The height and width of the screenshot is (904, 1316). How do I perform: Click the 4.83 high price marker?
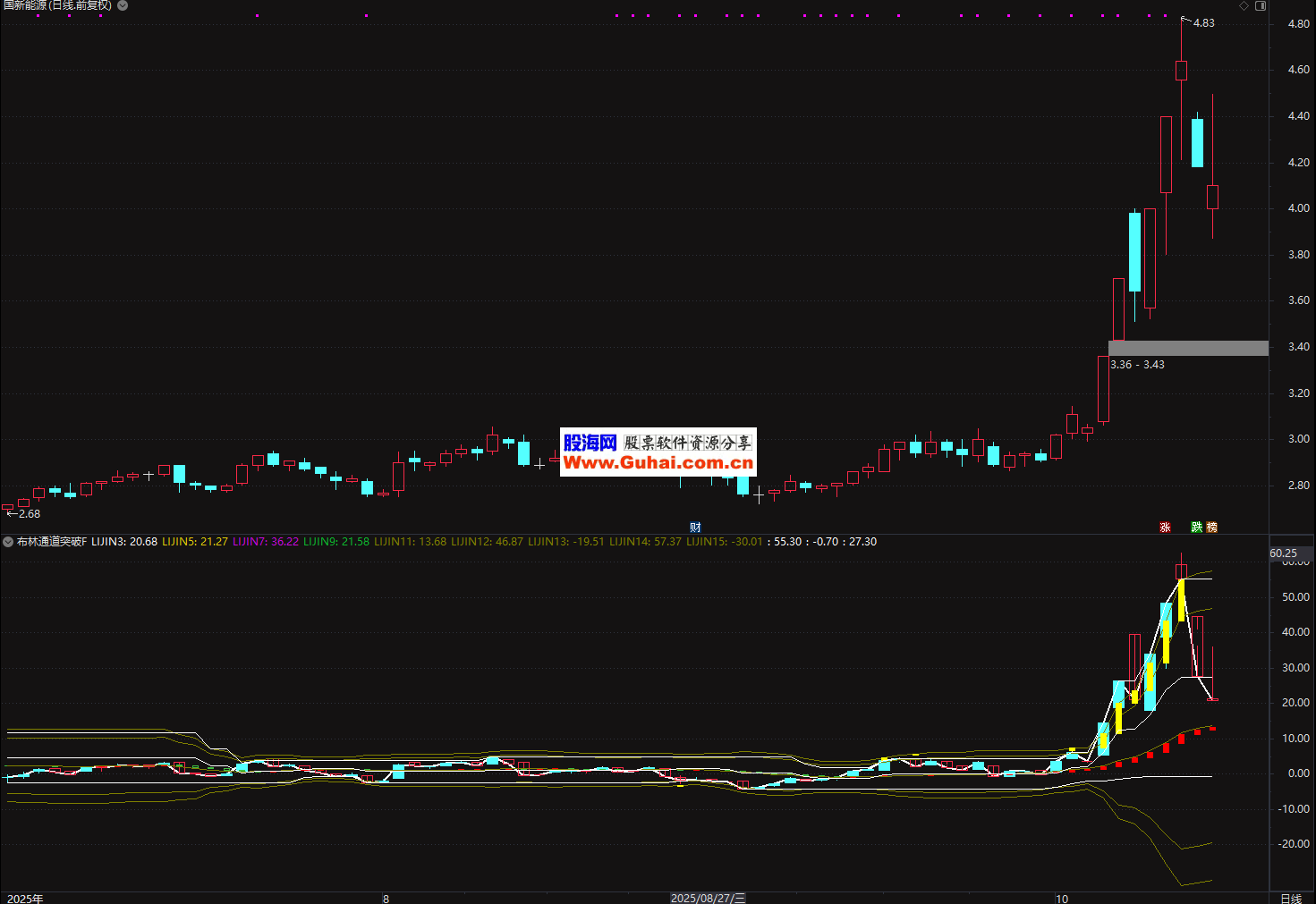tap(1203, 23)
